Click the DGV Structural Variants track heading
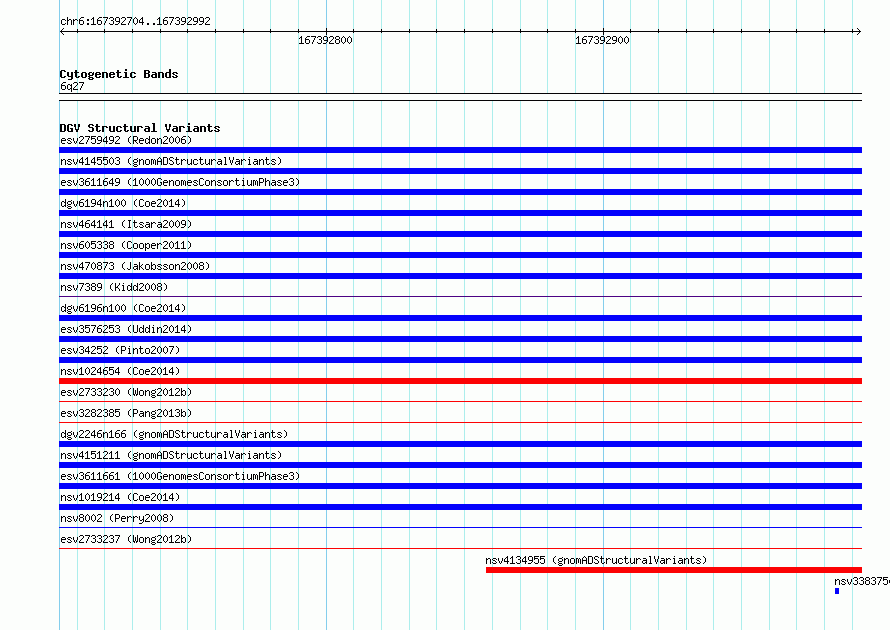Viewport: 890px width, 630px height. [x=140, y=128]
